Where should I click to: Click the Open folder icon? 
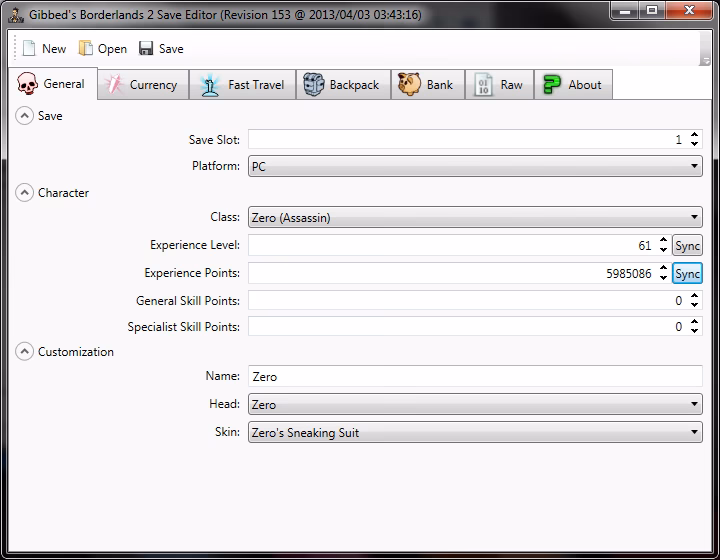point(85,48)
